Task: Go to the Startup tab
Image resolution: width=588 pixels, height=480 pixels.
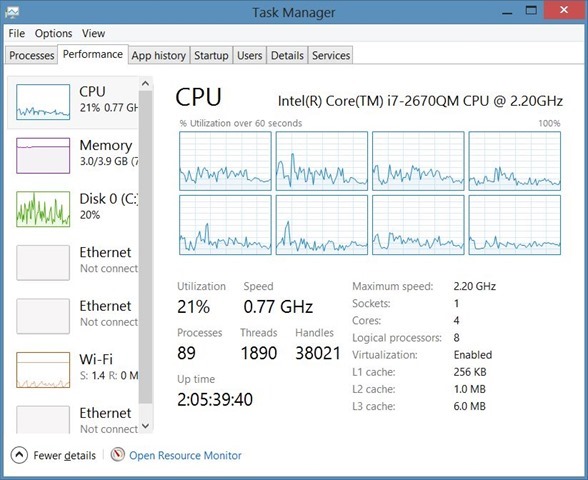Action: click(211, 56)
